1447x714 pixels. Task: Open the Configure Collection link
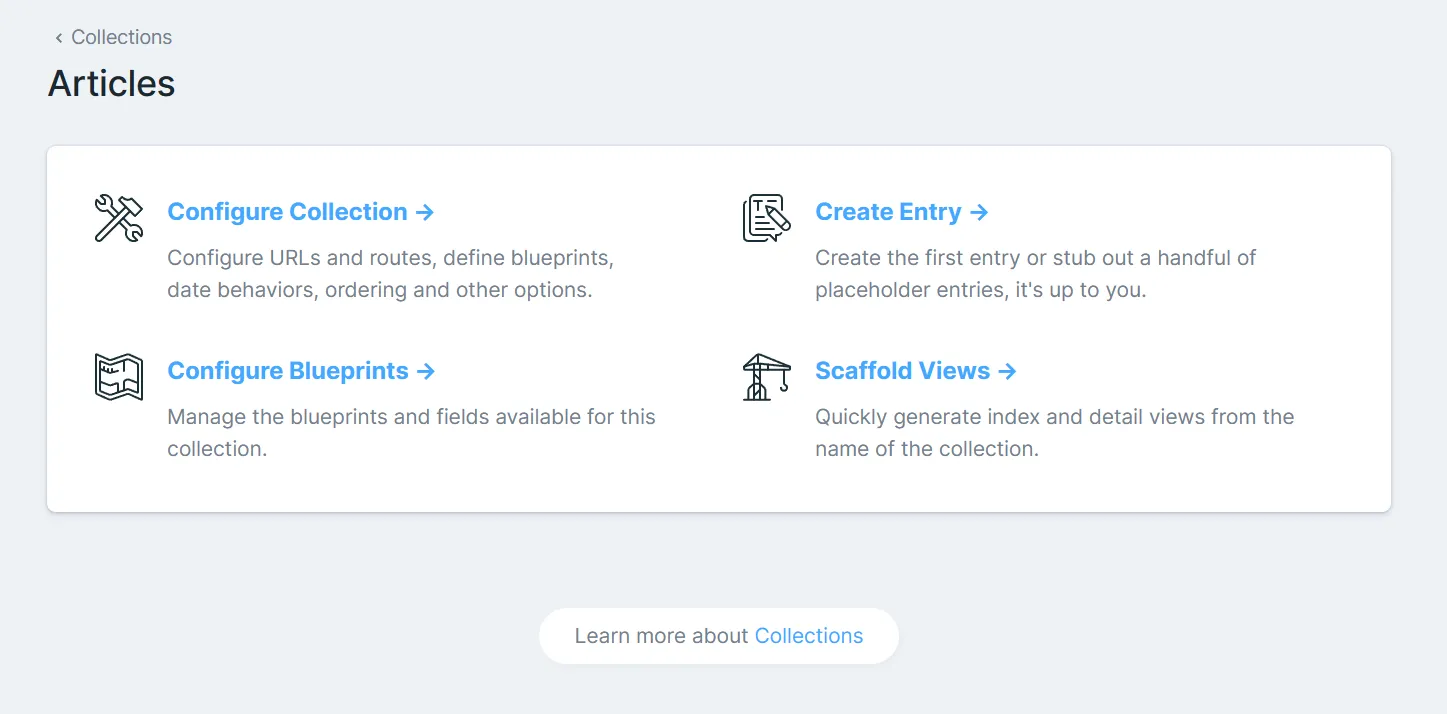coord(287,212)
